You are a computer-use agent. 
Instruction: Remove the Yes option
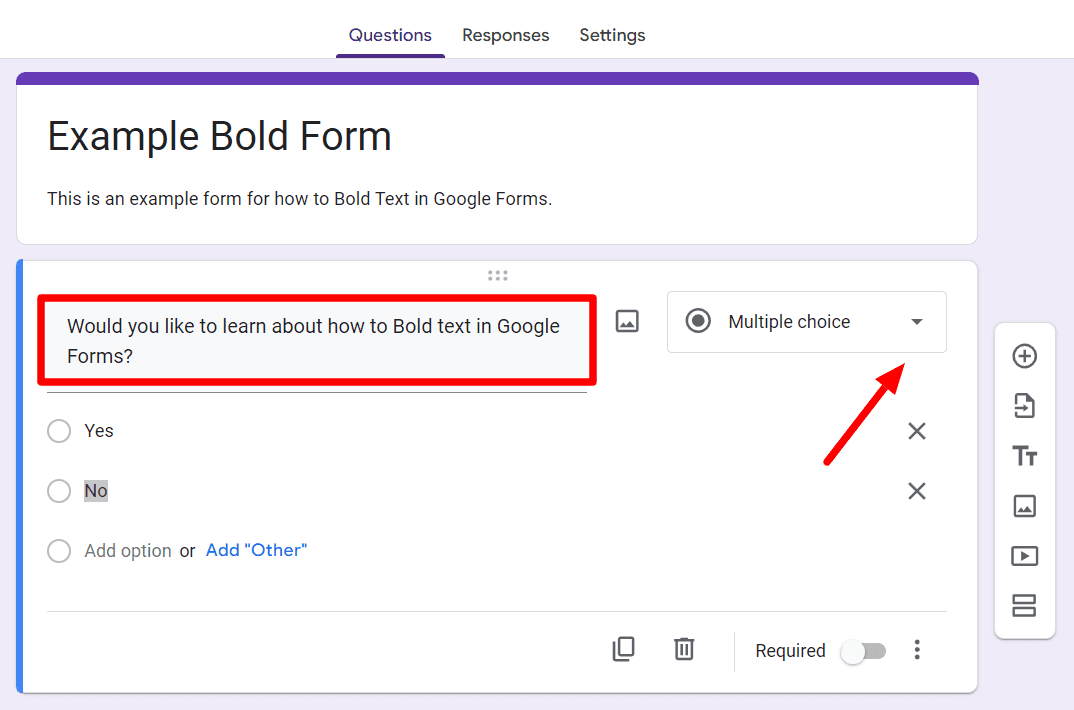(916, 431)
